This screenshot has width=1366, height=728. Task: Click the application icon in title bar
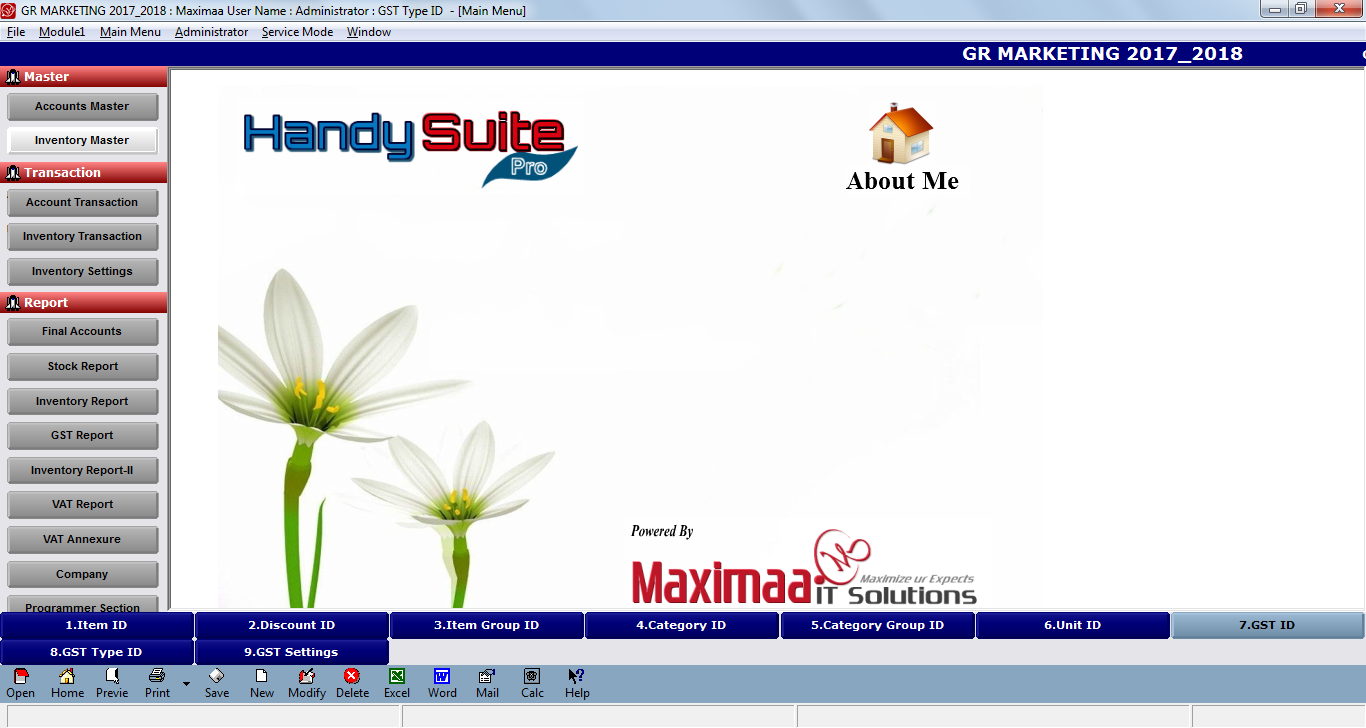(10, 10)
